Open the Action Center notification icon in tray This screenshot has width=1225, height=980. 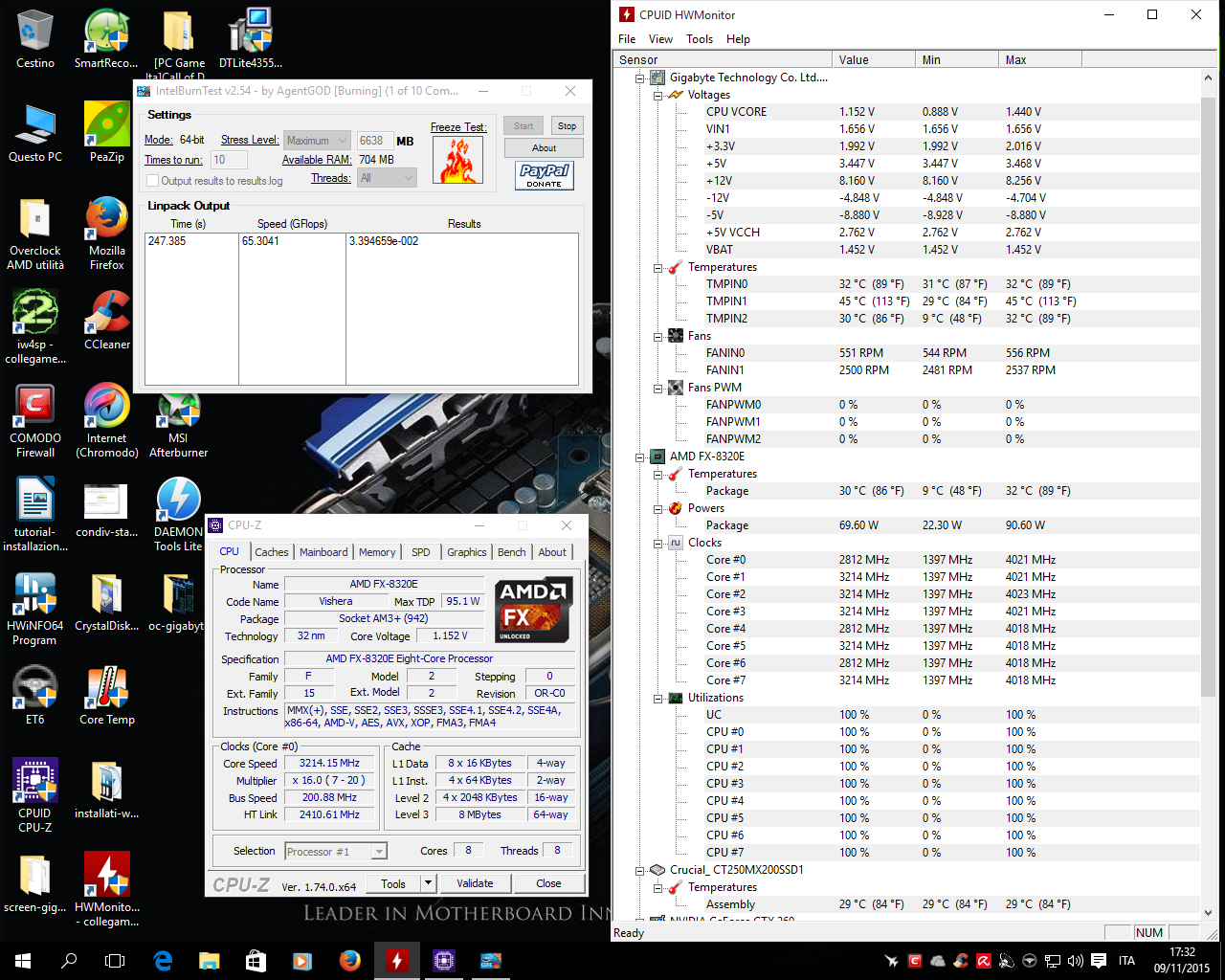[1098, 961]
